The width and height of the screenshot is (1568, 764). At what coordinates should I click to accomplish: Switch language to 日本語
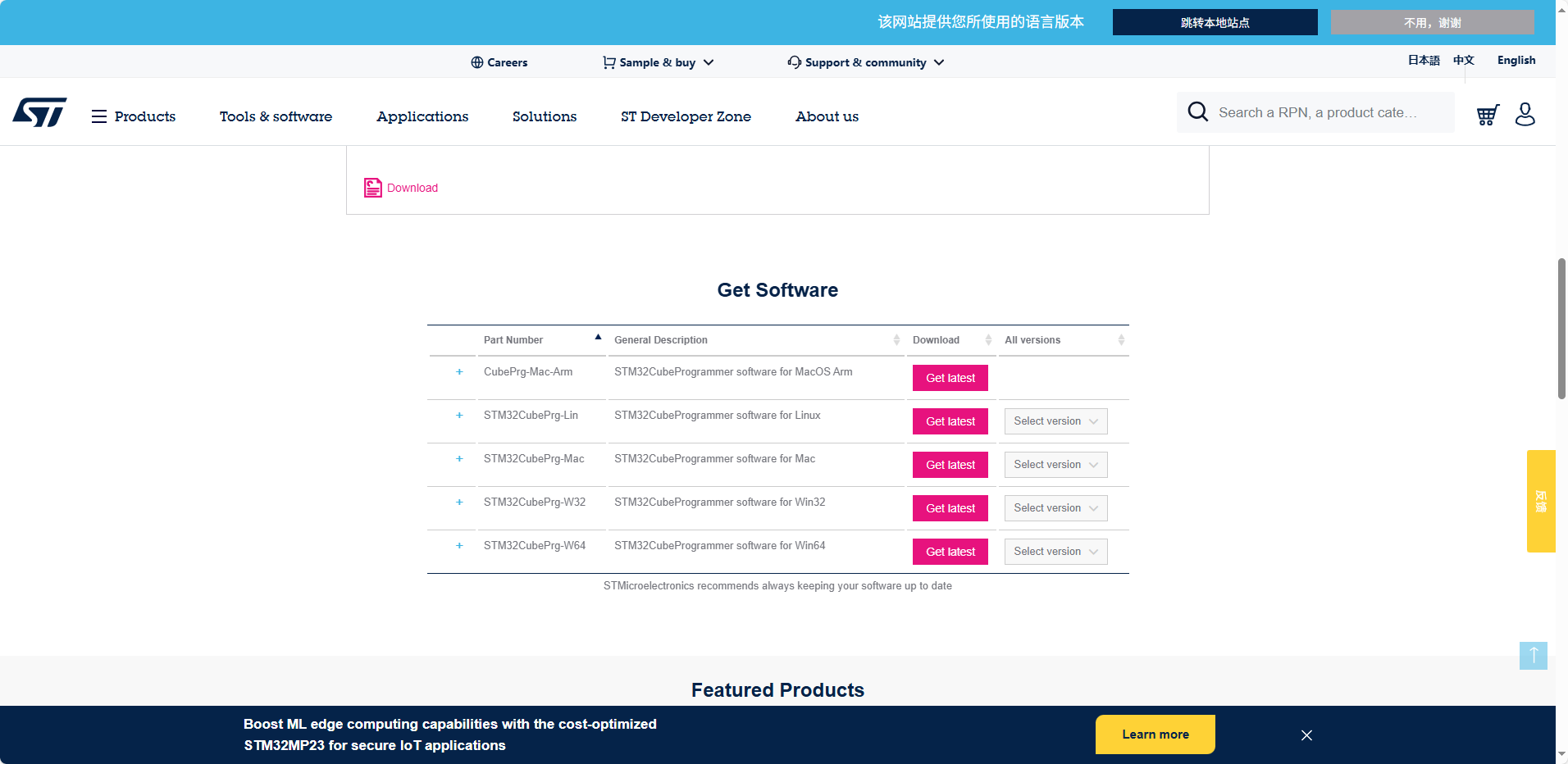click(1424, 60)
